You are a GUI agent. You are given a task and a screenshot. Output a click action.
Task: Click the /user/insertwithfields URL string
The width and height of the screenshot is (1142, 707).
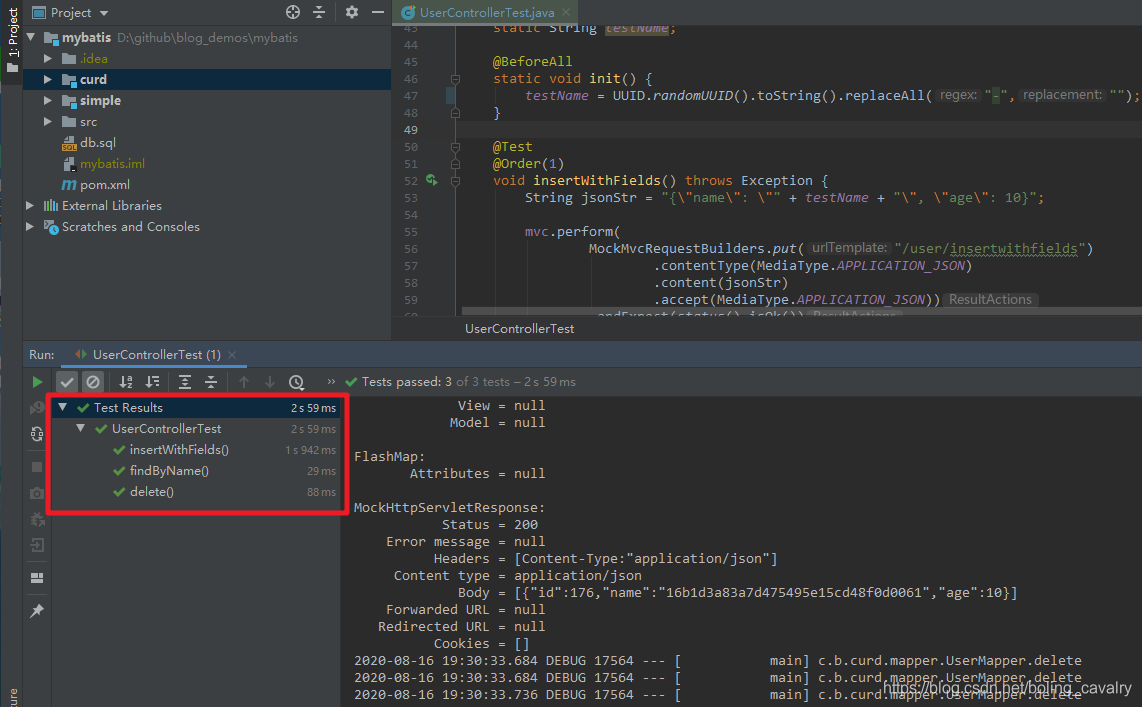pyautogui.click(x=991, y=249)
